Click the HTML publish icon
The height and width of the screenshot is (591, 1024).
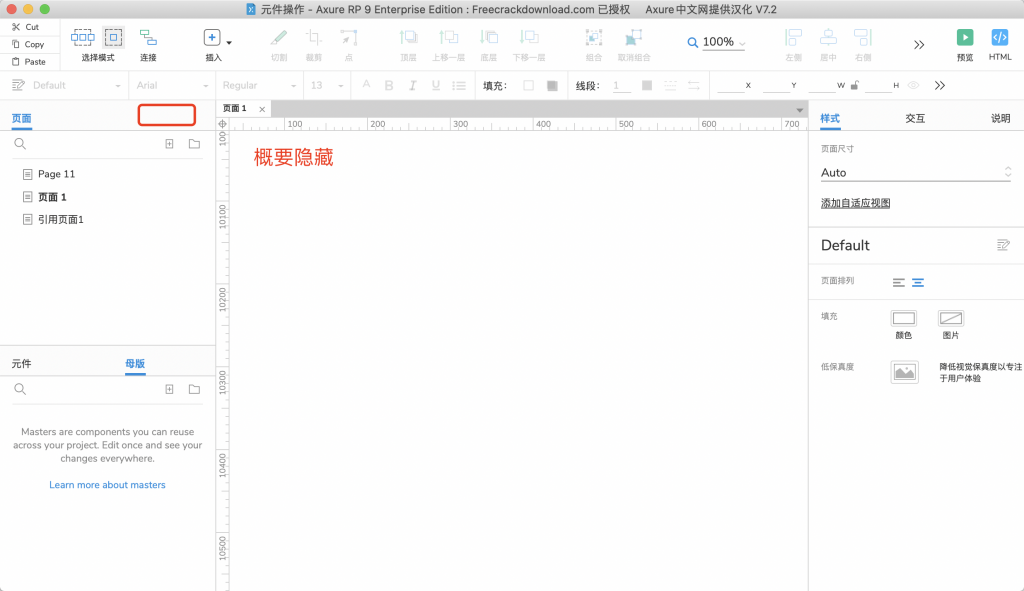pos(999,38)
